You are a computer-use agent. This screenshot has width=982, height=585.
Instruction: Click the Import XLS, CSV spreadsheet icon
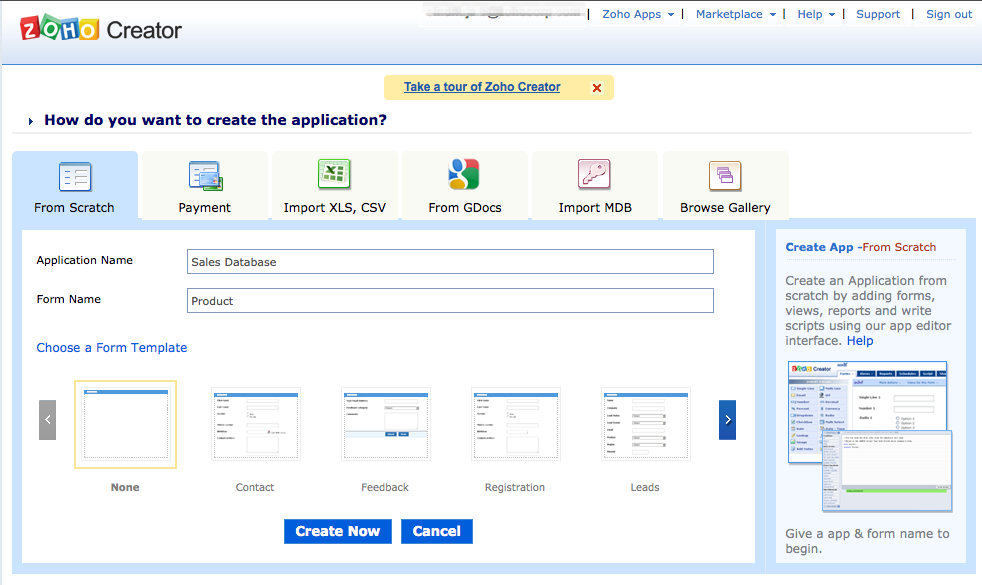334,175
